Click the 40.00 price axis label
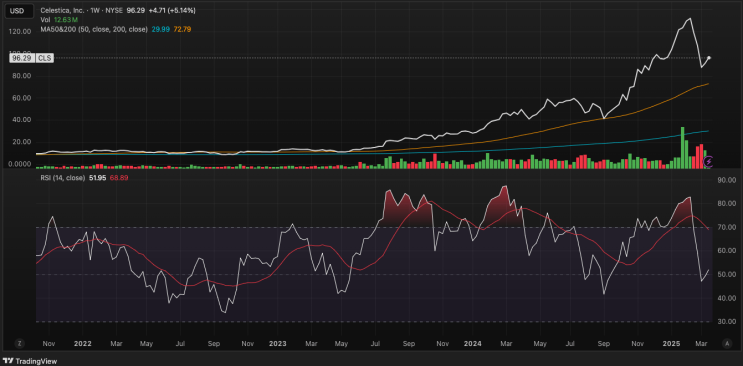 click(22, 120)
